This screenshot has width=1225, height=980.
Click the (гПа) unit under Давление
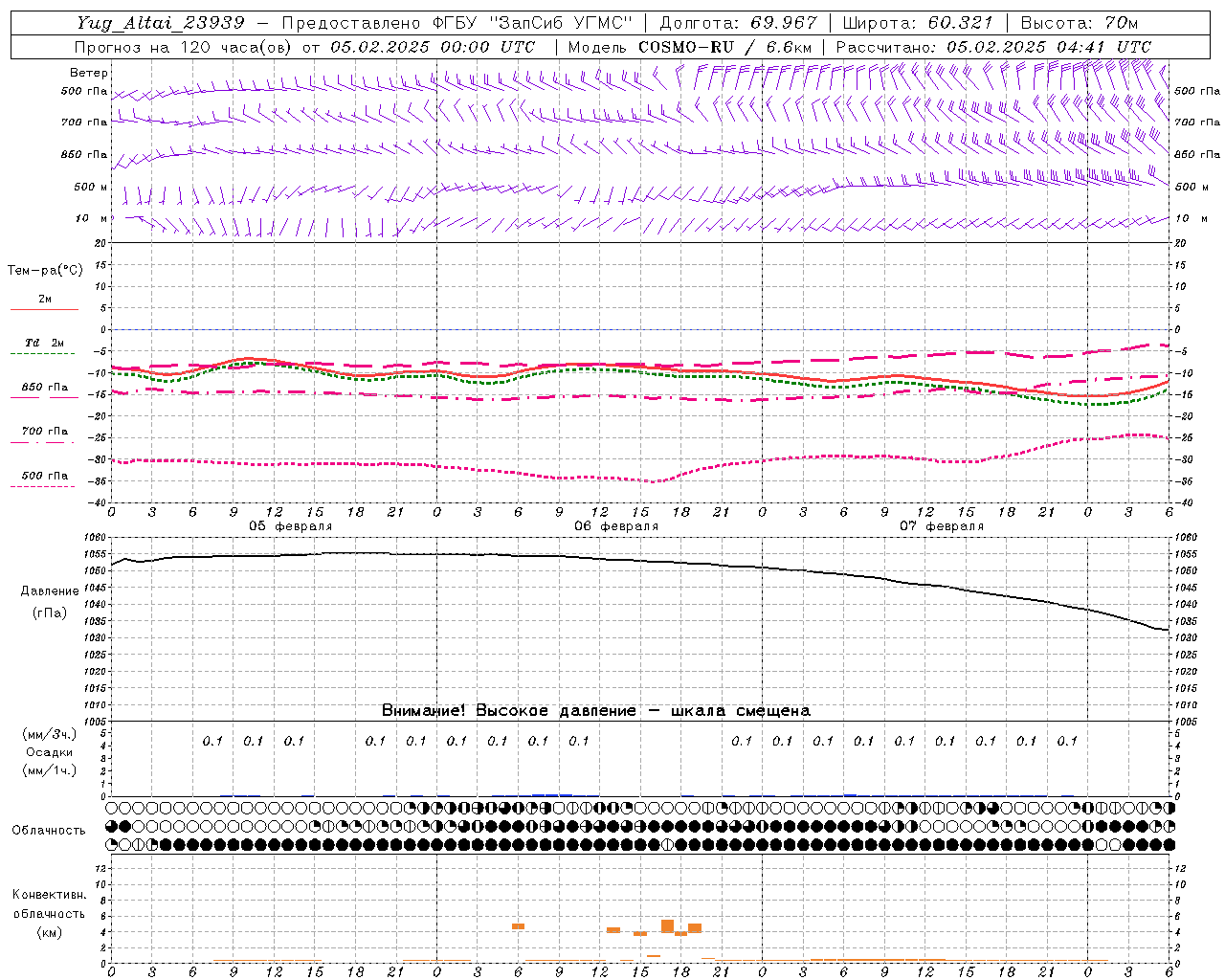coord(50,613)
